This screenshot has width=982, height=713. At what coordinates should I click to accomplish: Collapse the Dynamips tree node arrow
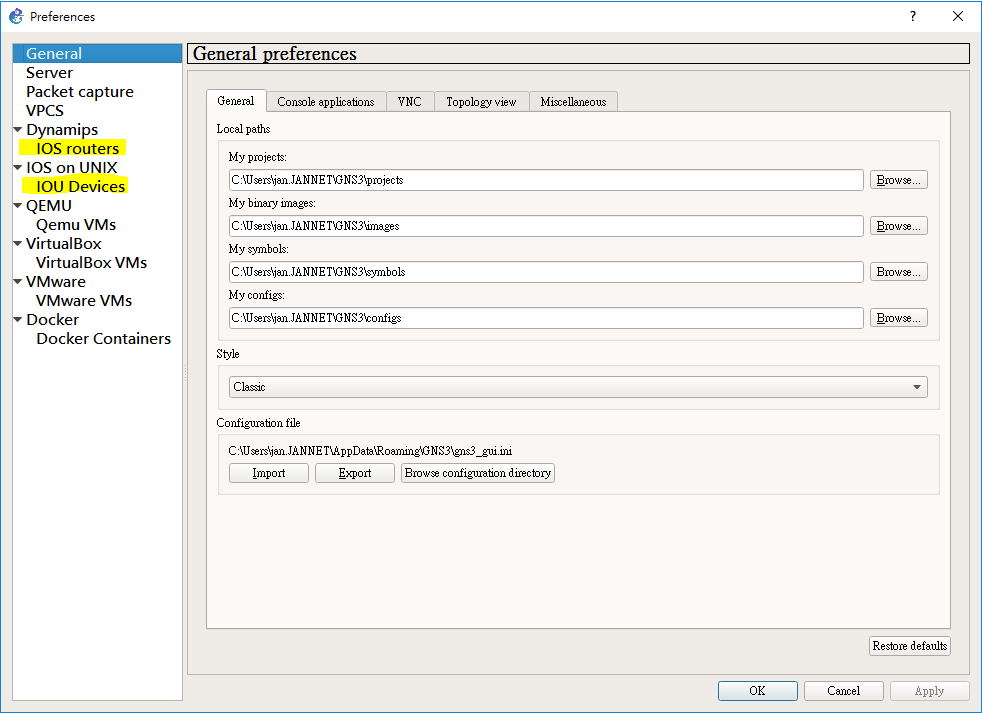[18, 130]
